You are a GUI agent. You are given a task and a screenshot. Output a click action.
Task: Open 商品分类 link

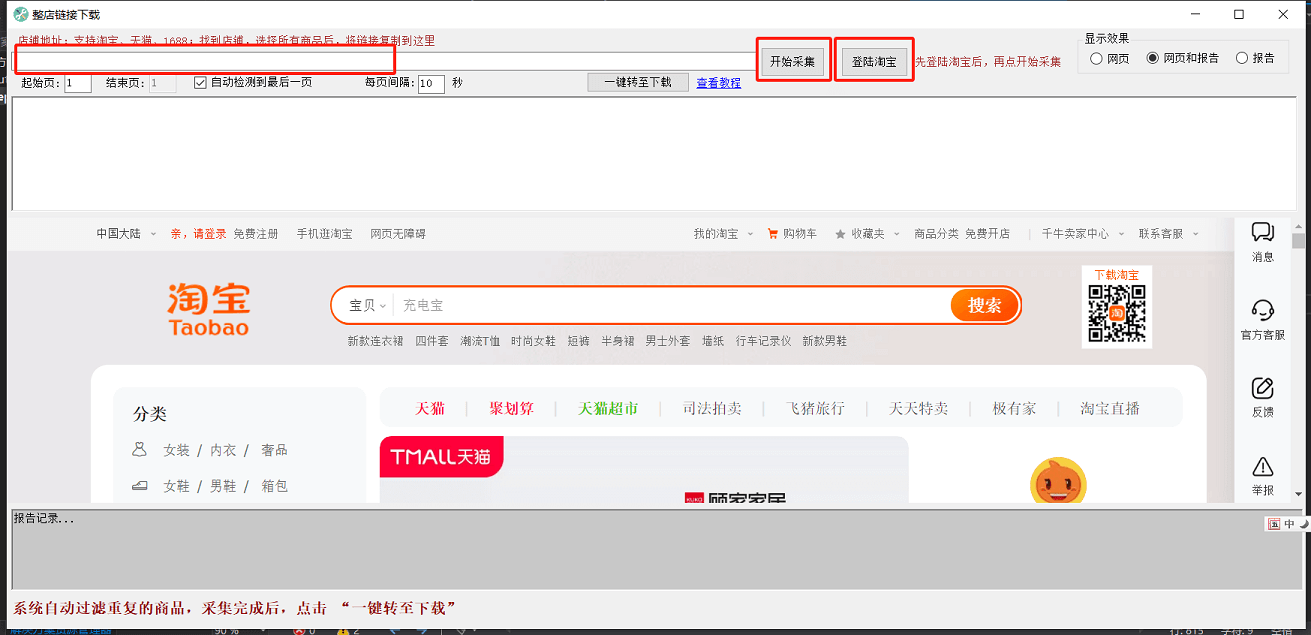tap(937, 233)
